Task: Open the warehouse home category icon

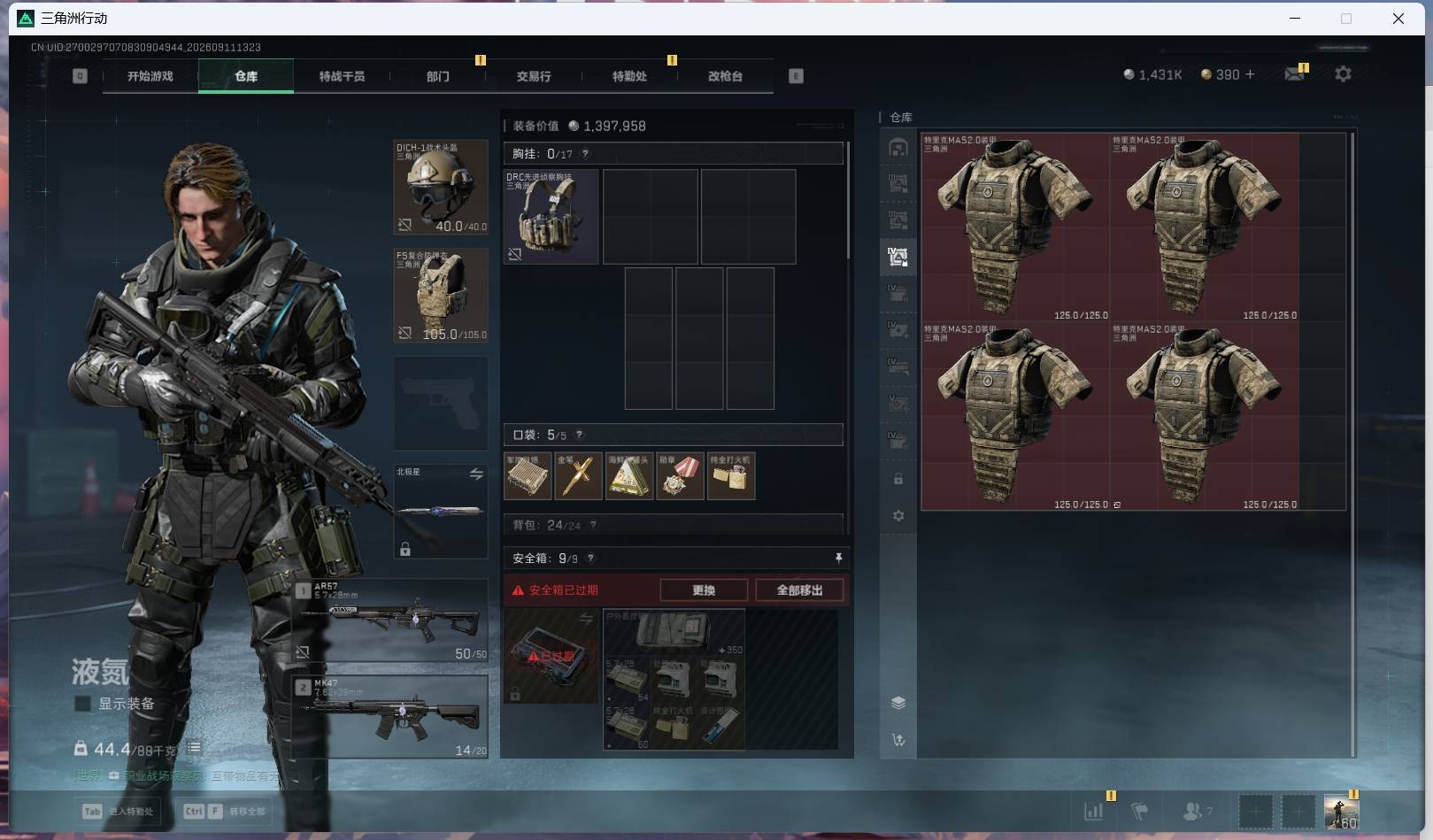Action: click(x=898, y=147)
